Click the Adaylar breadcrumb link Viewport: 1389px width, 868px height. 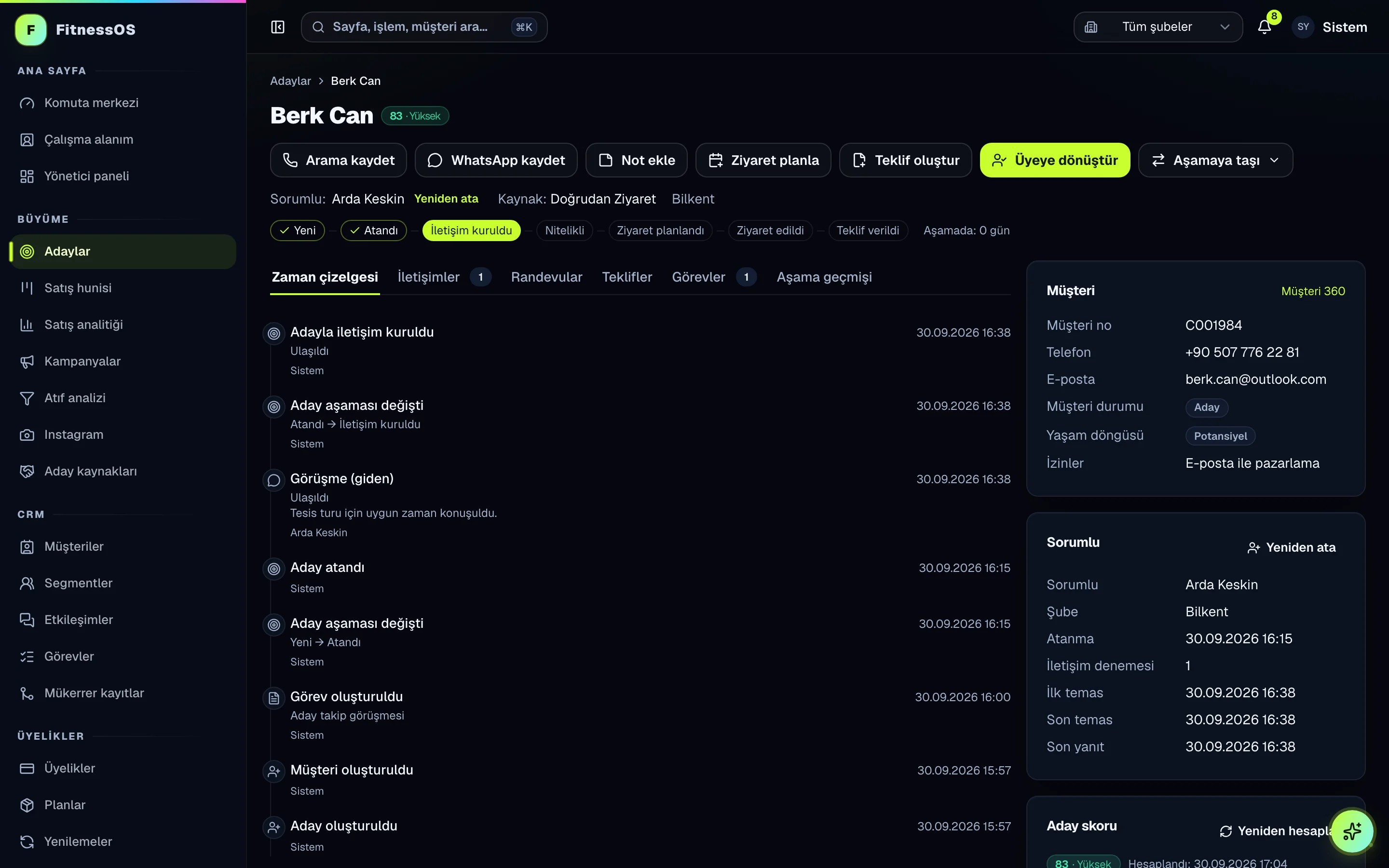click(x=290, y=81)
